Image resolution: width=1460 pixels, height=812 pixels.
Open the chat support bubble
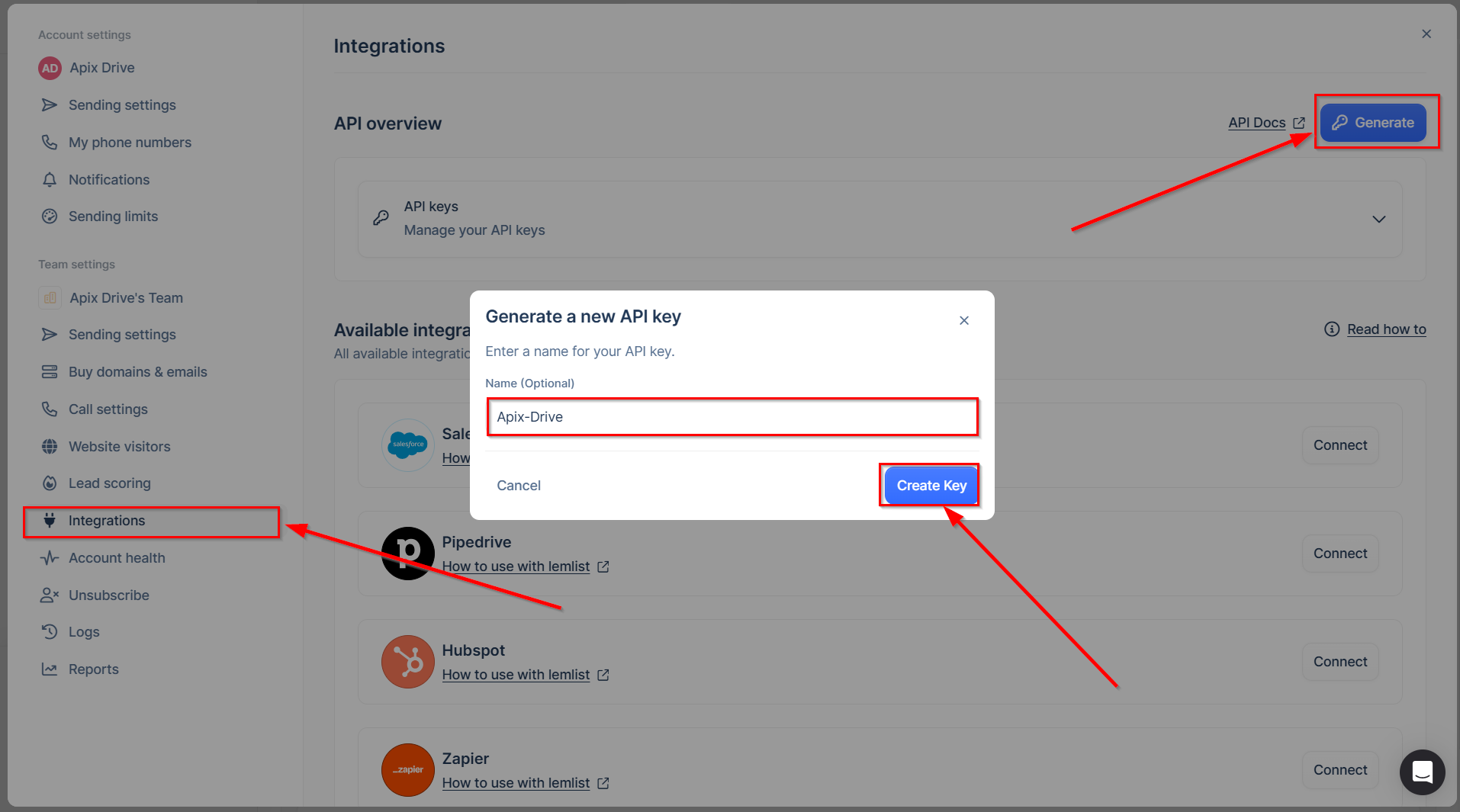[x=1422, y=772]
